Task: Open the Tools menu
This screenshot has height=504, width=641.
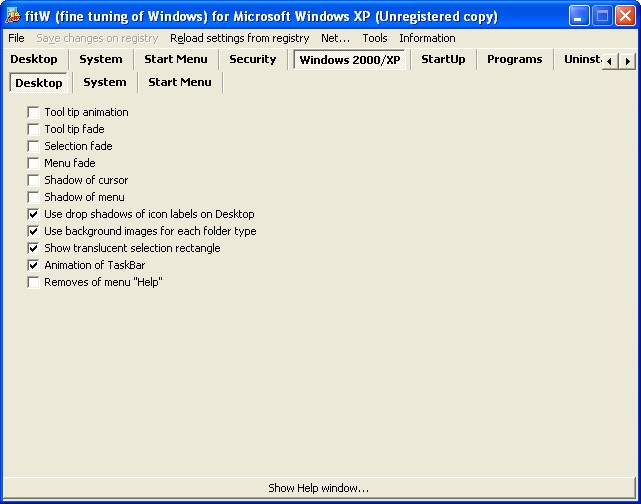Action: tap(375, 38)
